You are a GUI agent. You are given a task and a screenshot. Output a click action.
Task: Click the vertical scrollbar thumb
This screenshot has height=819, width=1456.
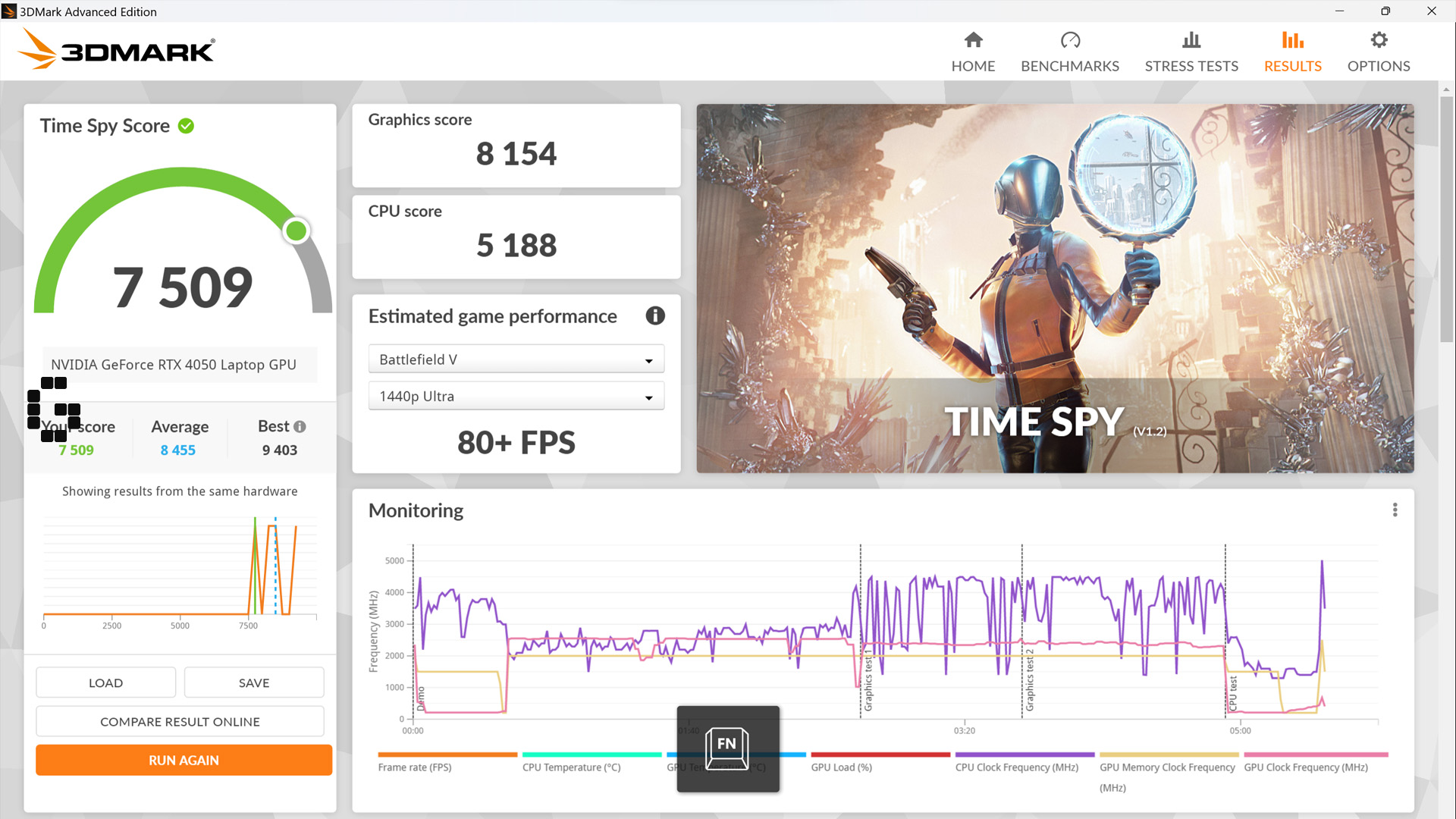tap(1447, 218)
